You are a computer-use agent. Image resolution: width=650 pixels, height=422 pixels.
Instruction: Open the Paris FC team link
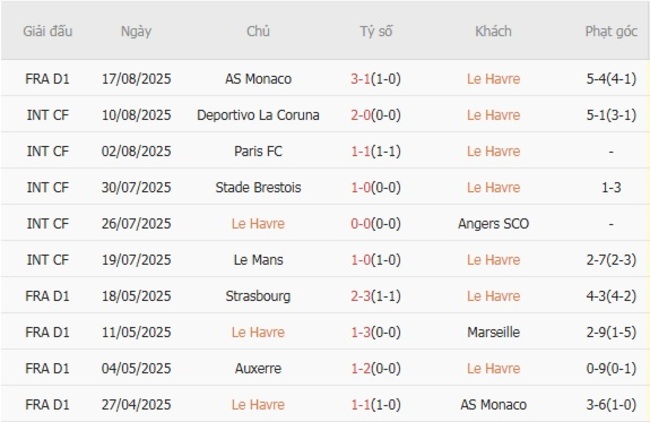pos(258,151)
